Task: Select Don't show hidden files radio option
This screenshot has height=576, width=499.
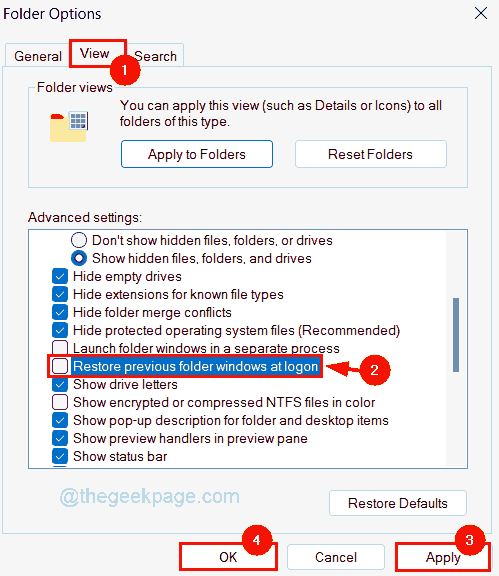Action: point(79,240)
